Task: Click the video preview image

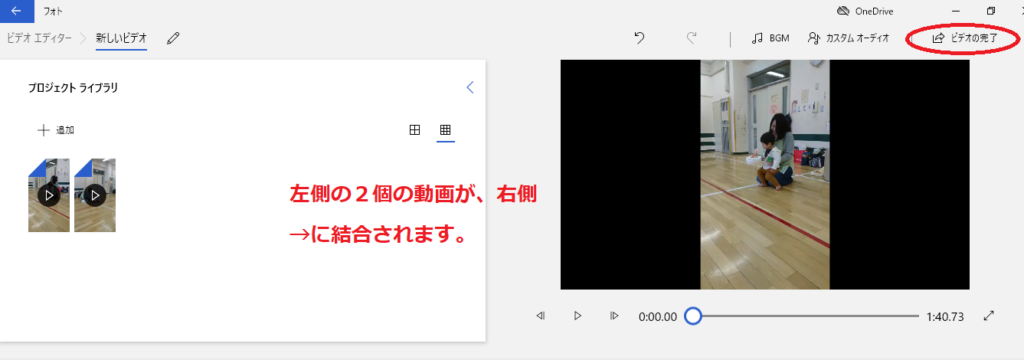Action: 765,174
